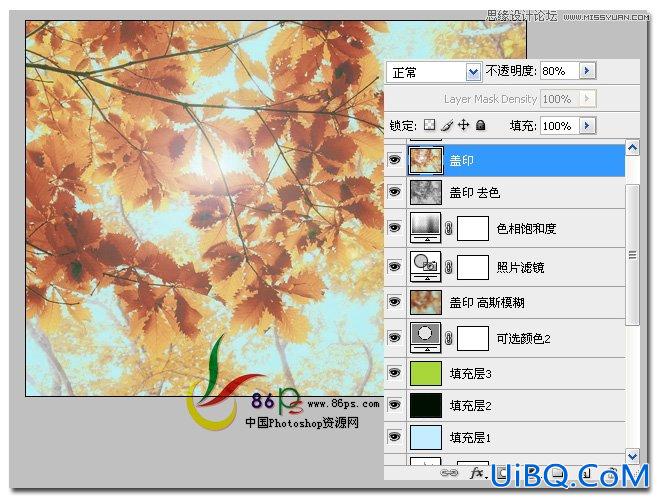This screenshot has height=500, width=660.
Task: Click the green 填充层3 color swatch
Action: pyautogui.click(x=426, y=373)
